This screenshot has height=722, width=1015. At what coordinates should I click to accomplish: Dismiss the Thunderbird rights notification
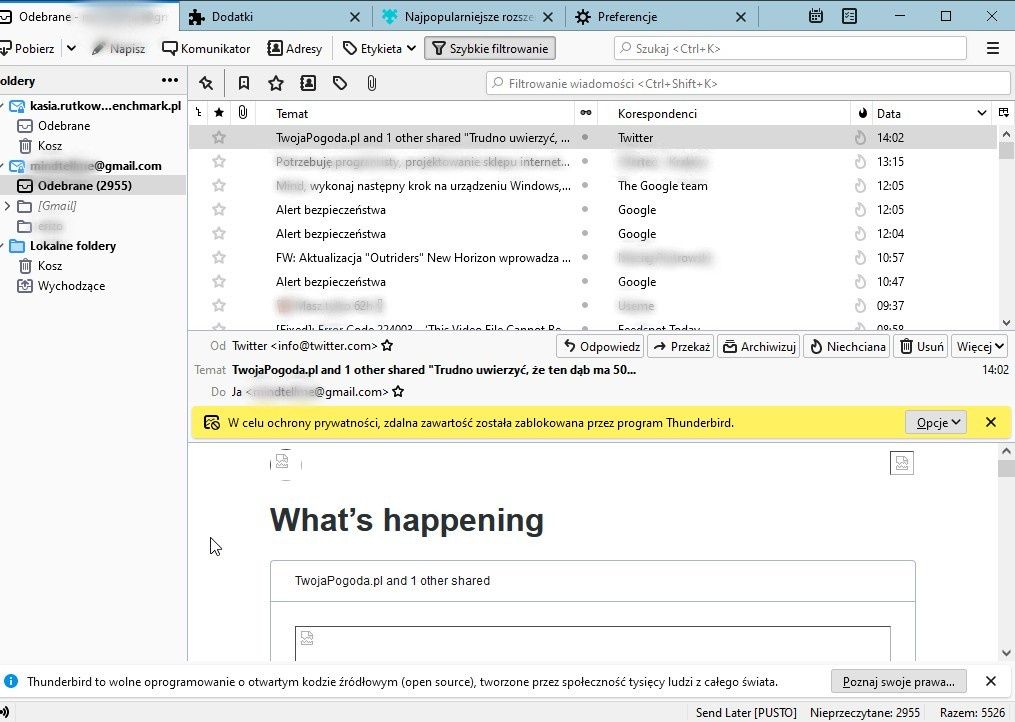(x=990, y=681)
